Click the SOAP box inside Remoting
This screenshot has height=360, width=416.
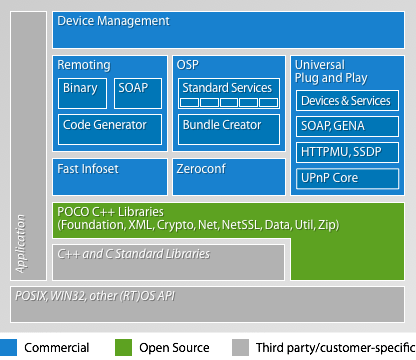tap(138, 93)
